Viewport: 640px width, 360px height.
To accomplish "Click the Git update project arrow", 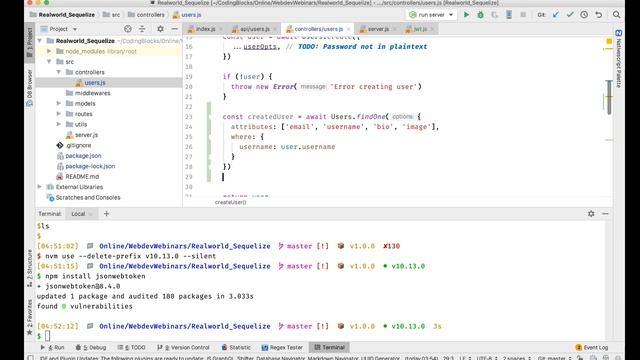I will (556, 15).
